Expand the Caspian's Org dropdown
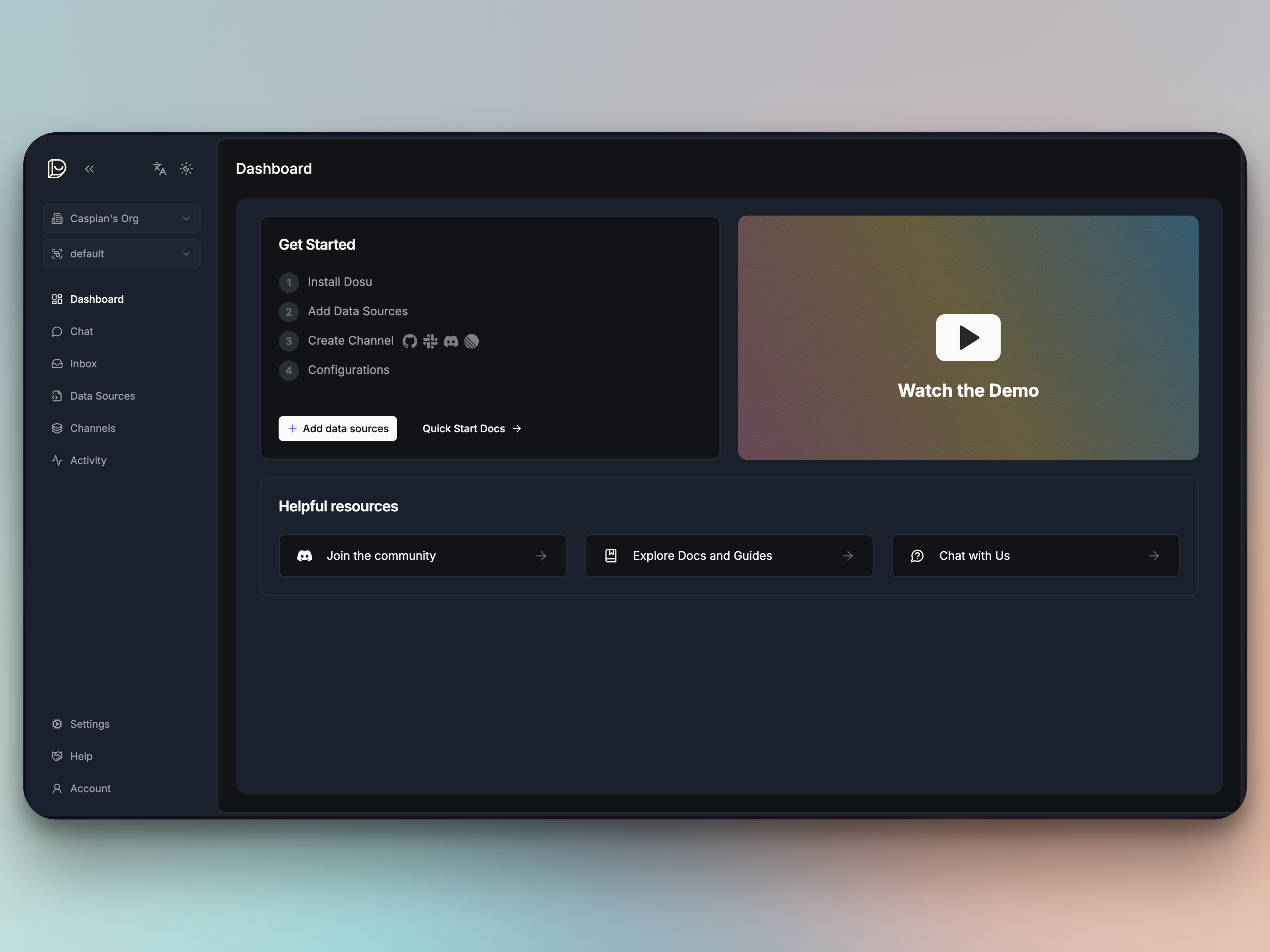Viewport: 1270px width, 952px height. 121,218
